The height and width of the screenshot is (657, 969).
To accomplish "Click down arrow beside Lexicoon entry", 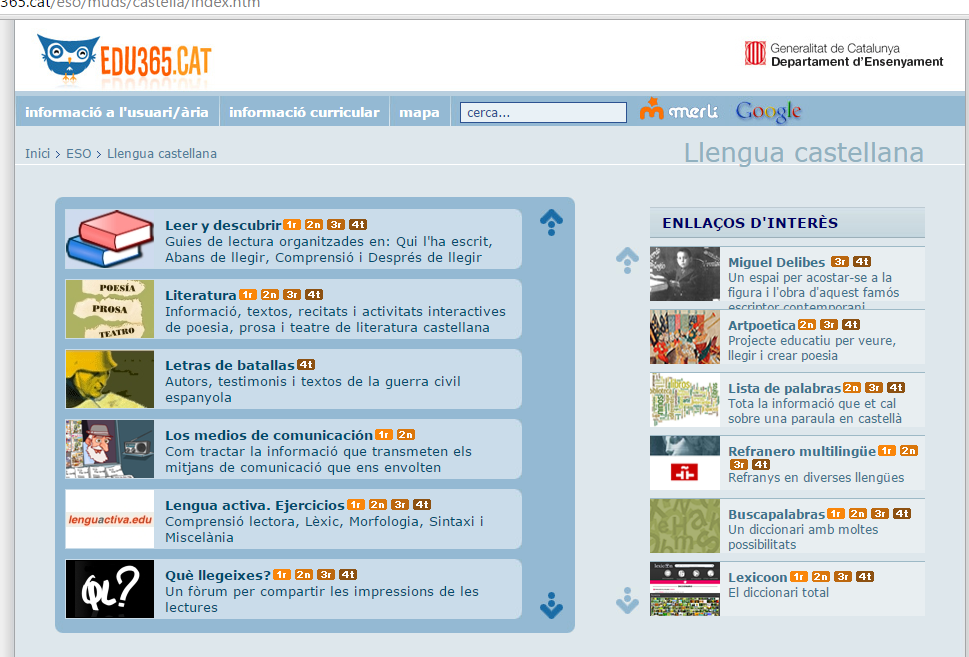I will click(x=627, y=600).
